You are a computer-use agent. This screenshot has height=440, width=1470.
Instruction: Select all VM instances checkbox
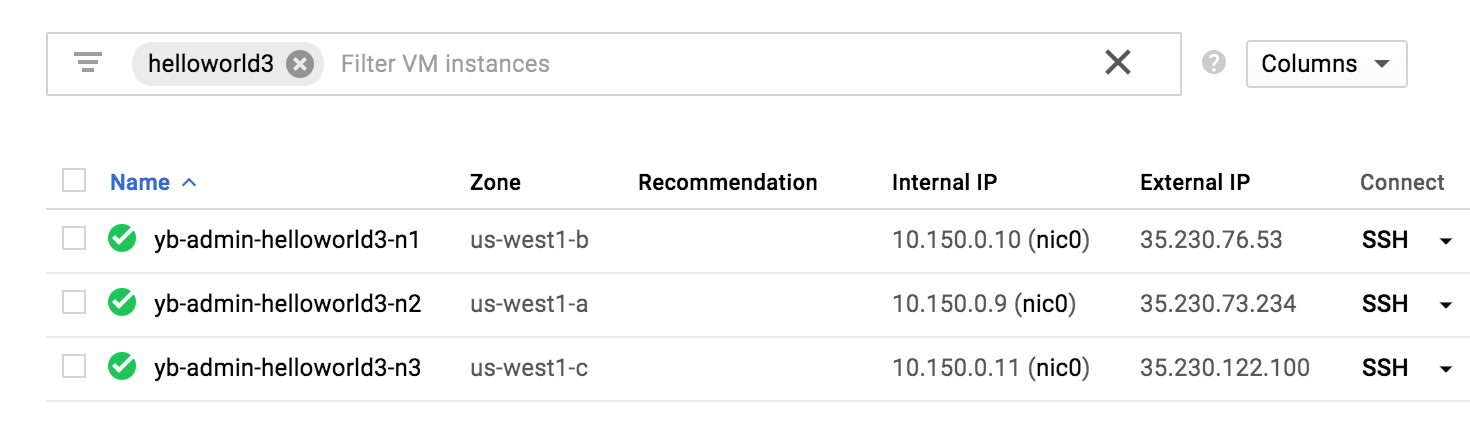pyautogui.click(x=74, y=181)
